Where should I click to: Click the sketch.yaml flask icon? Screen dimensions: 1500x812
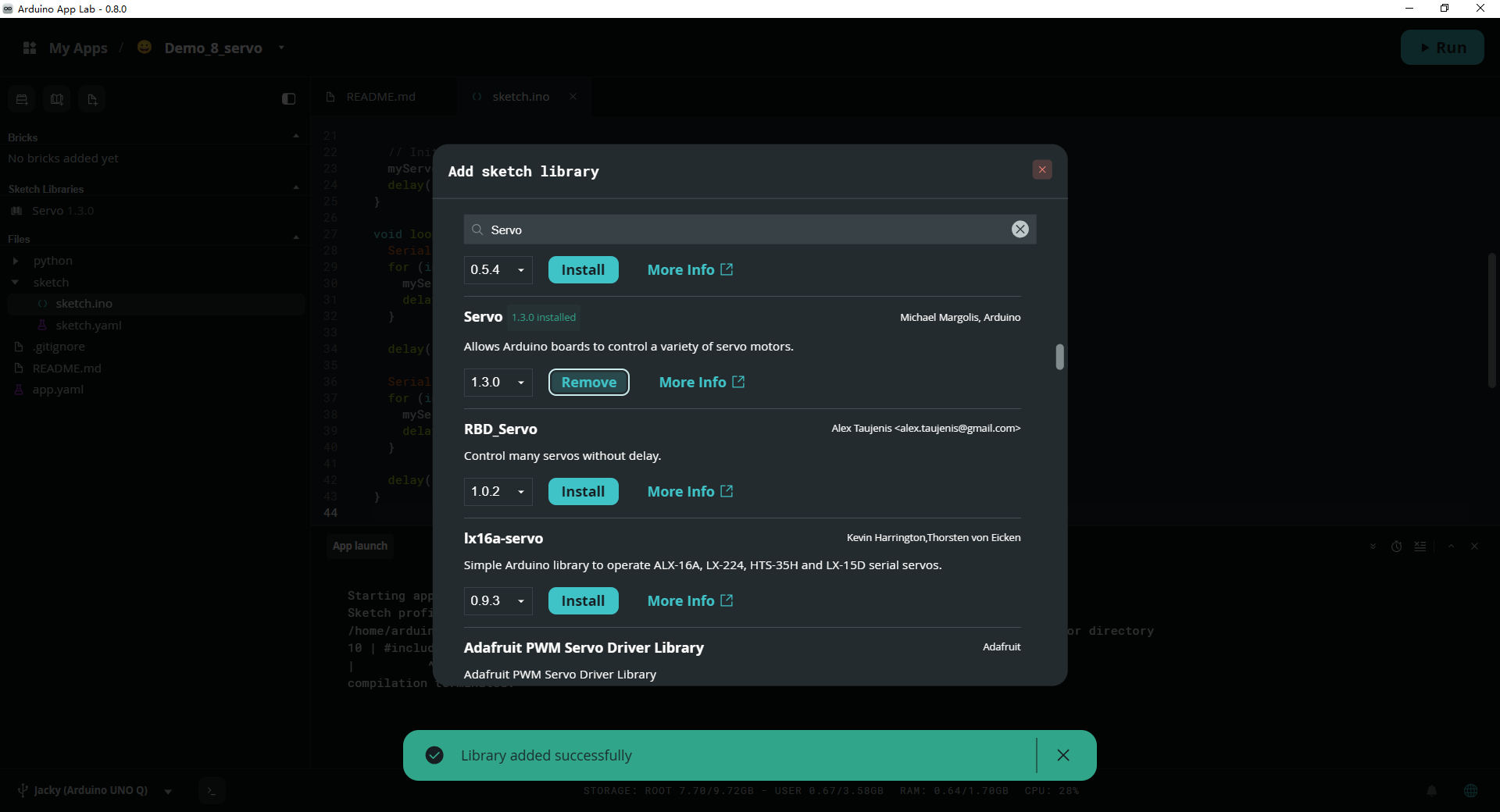click(x=42, y=326)
